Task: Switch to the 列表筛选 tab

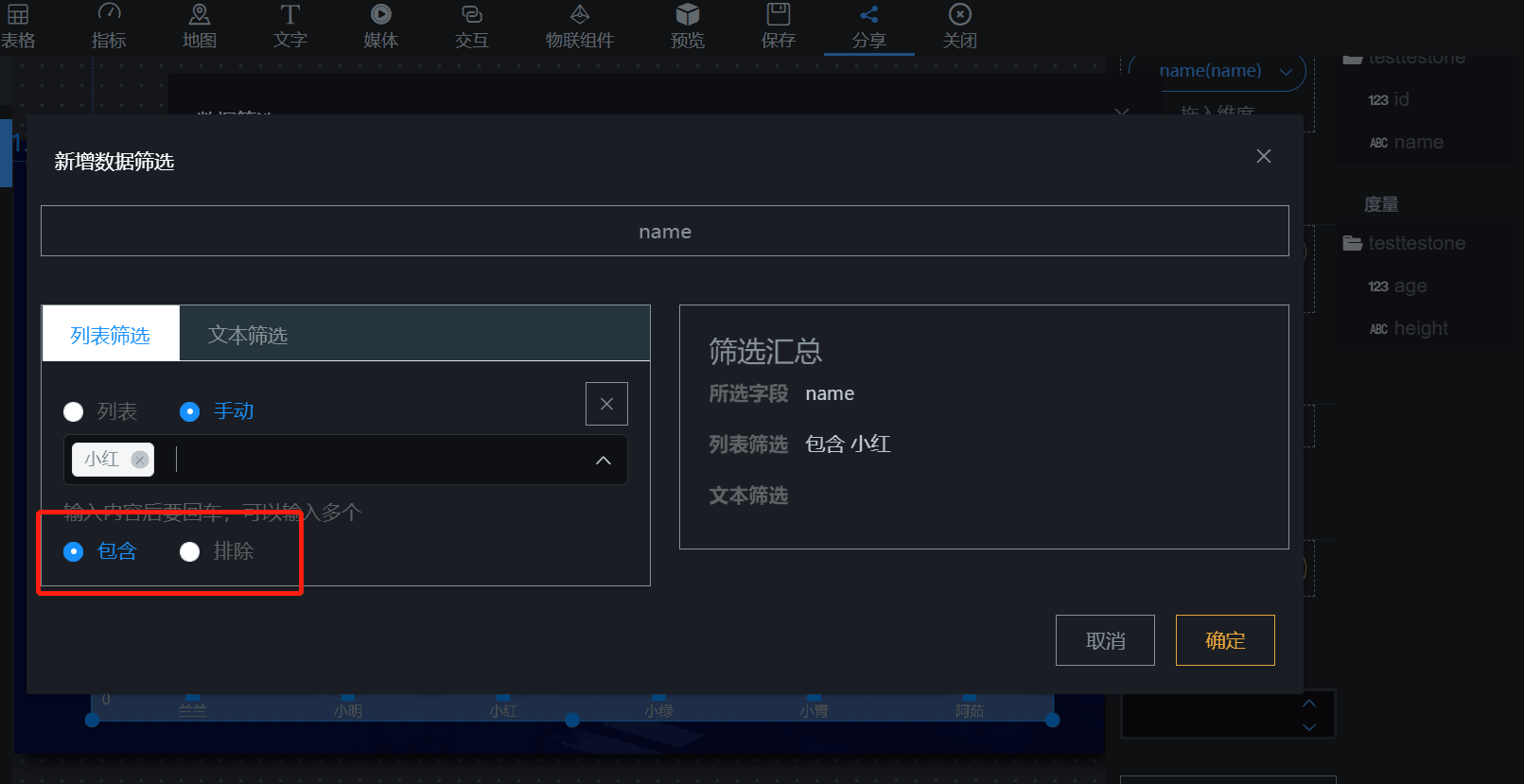Action: click(111, 335)
